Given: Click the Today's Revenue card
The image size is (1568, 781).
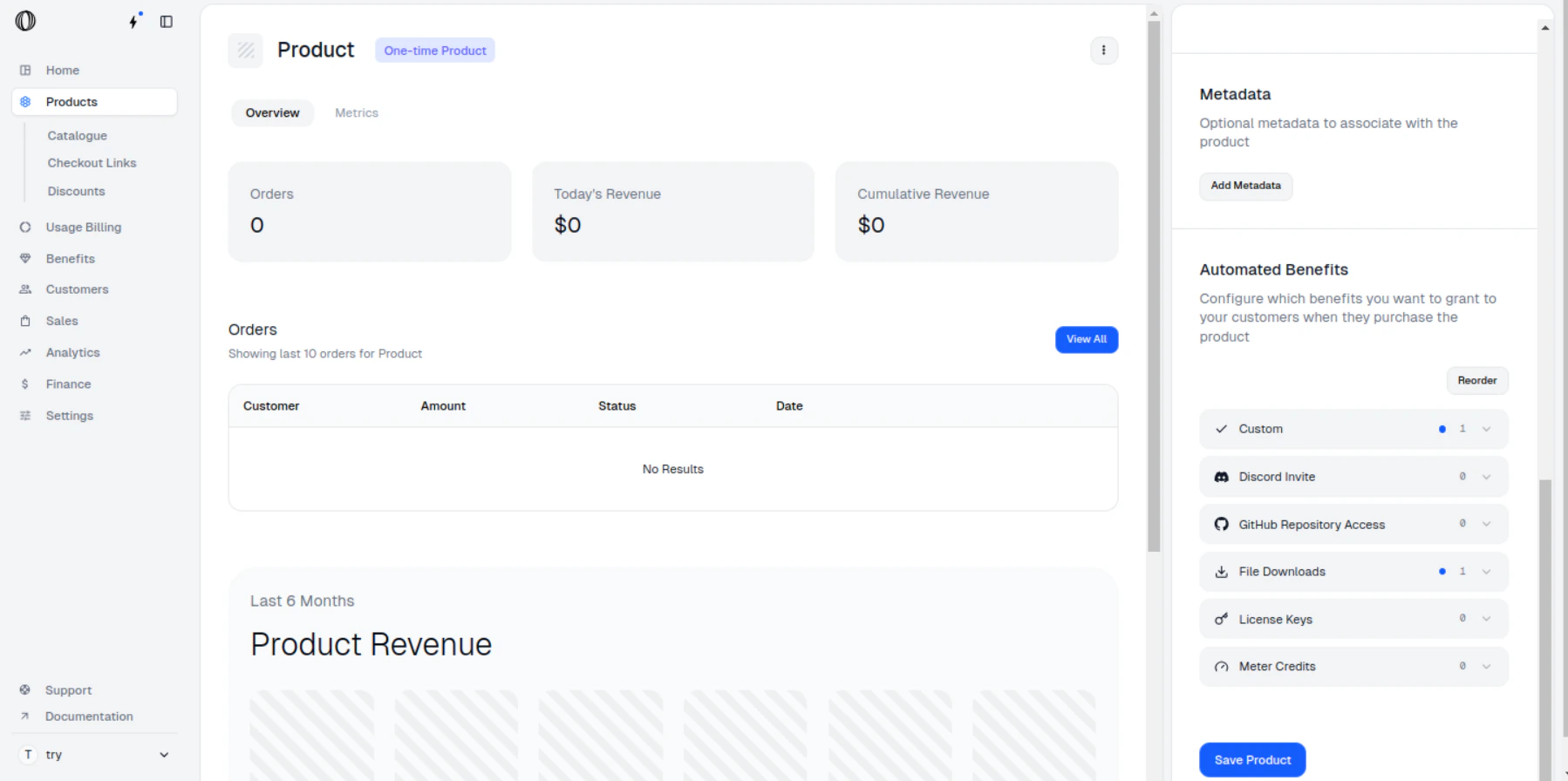Looking at the screenshot, I should [x=673, y=212].
